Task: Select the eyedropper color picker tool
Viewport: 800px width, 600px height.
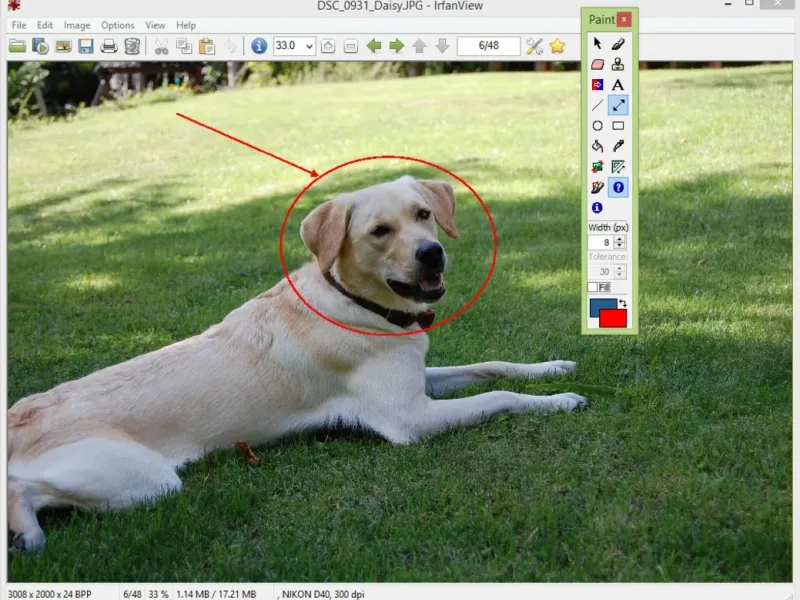Action: tap(618, 146)
